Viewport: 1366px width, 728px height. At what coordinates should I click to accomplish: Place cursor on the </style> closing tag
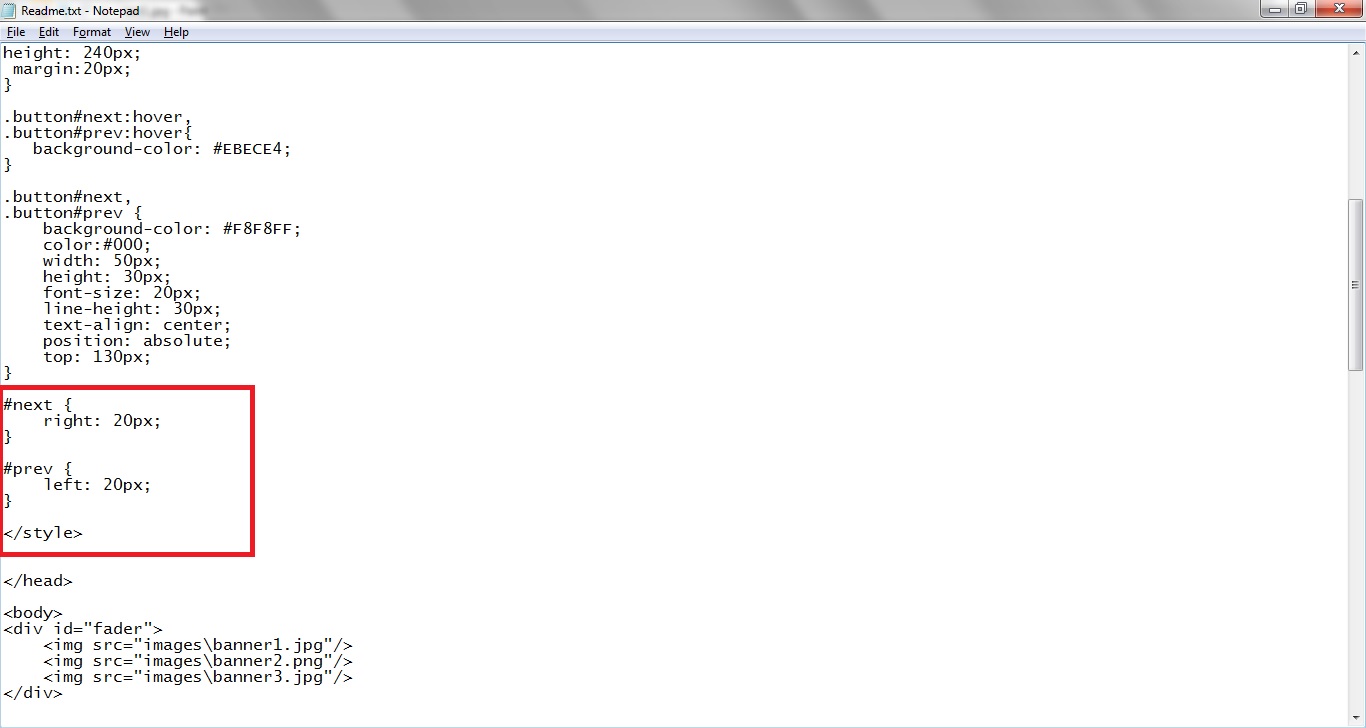(x=43, y=533)
